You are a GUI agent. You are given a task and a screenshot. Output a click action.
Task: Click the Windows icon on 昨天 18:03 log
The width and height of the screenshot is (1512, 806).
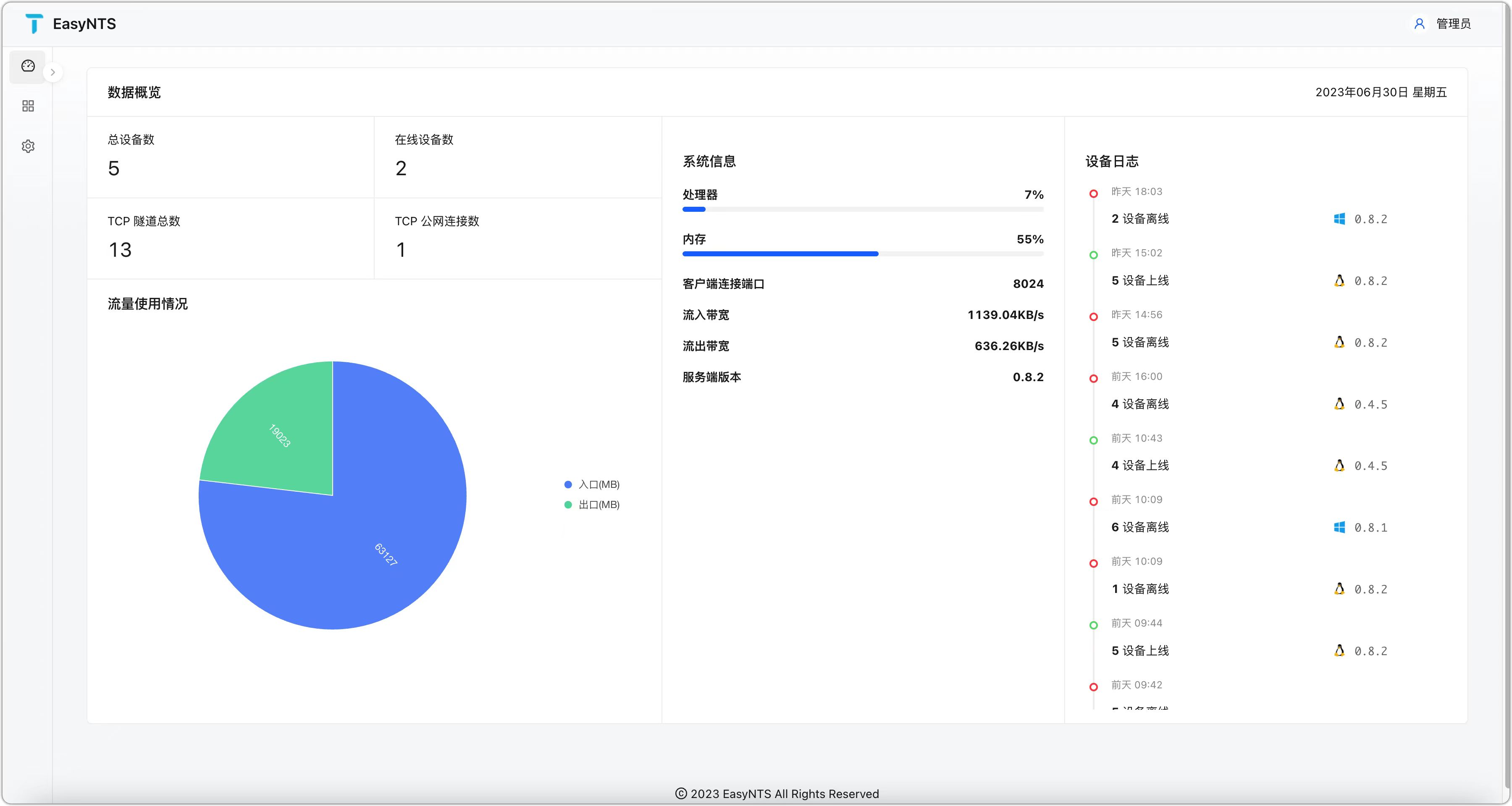(x=1339, y=219)
